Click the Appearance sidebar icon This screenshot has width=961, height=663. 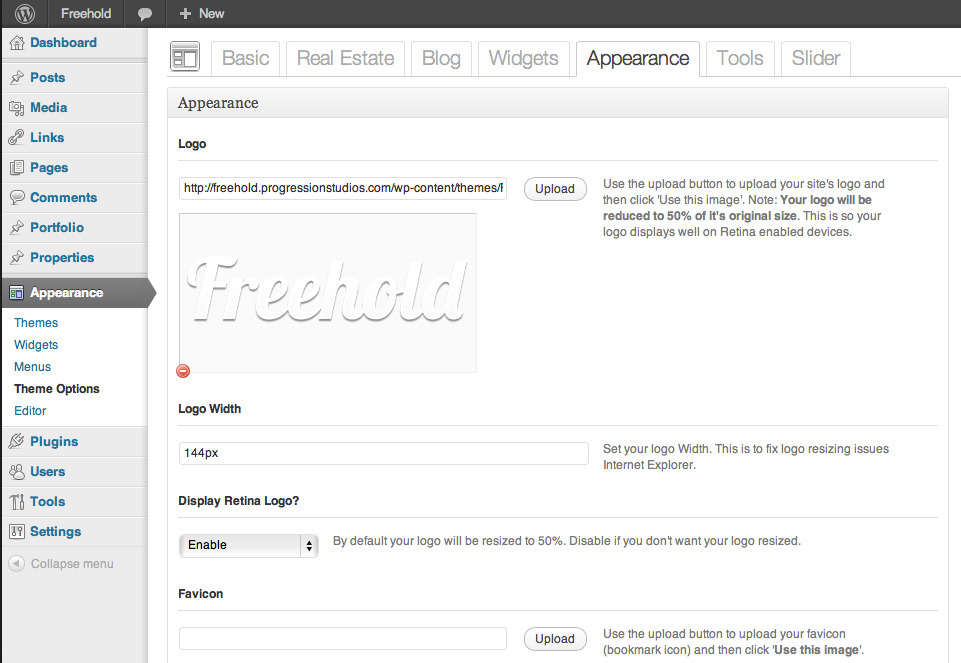[x=17, y=293]
